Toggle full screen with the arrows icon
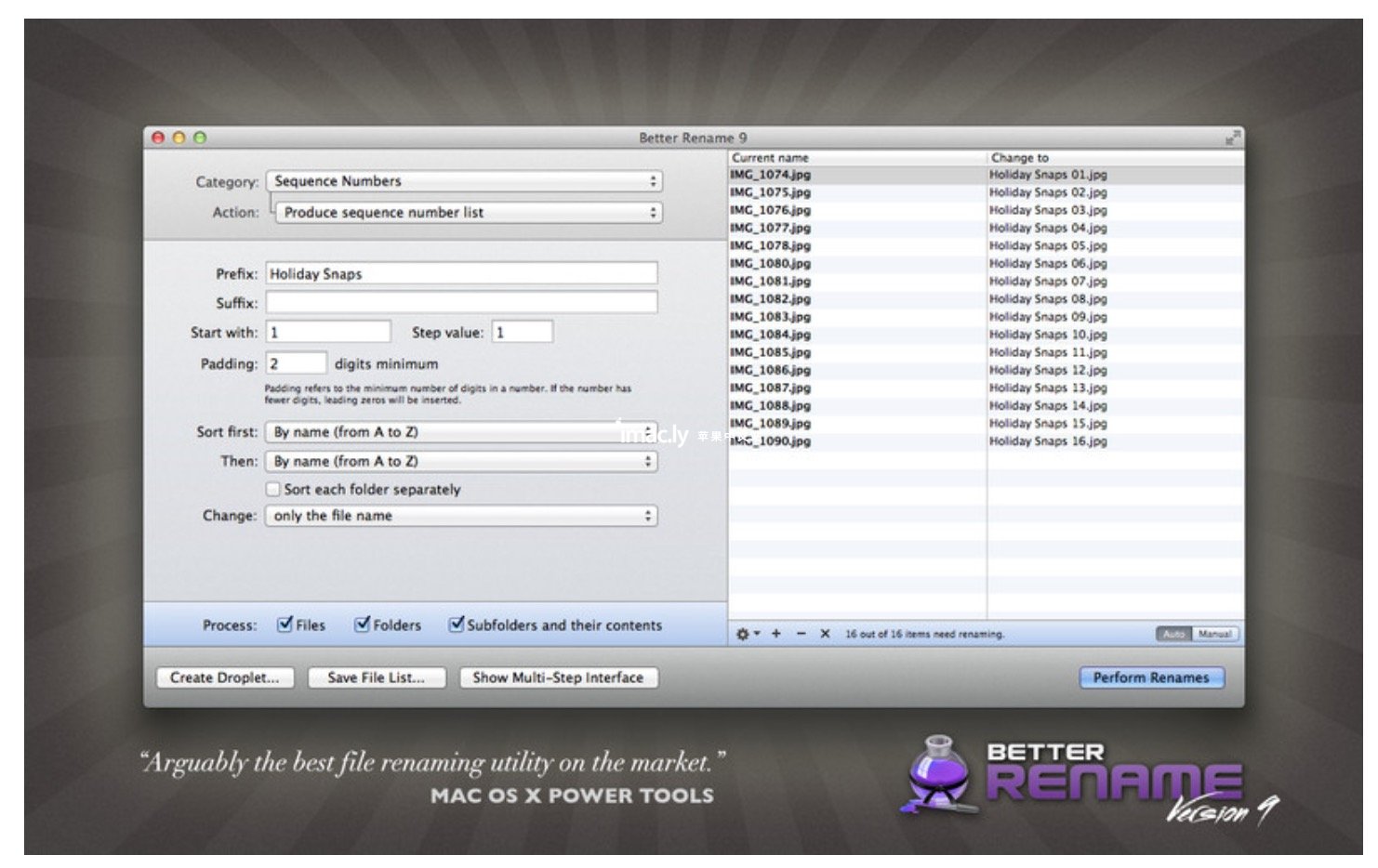The height and width of the screenshot is (868, 1378). tap(1233, 138)
